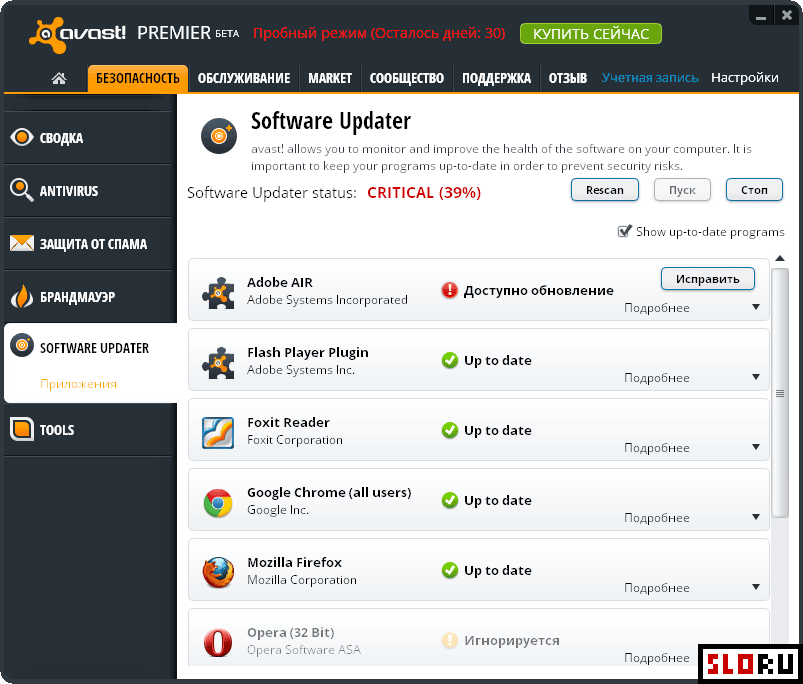This screenshot has width=803, height=684.
Task: Click Подробнее link for Mozilla Firefox
Action: coord(657,588)
